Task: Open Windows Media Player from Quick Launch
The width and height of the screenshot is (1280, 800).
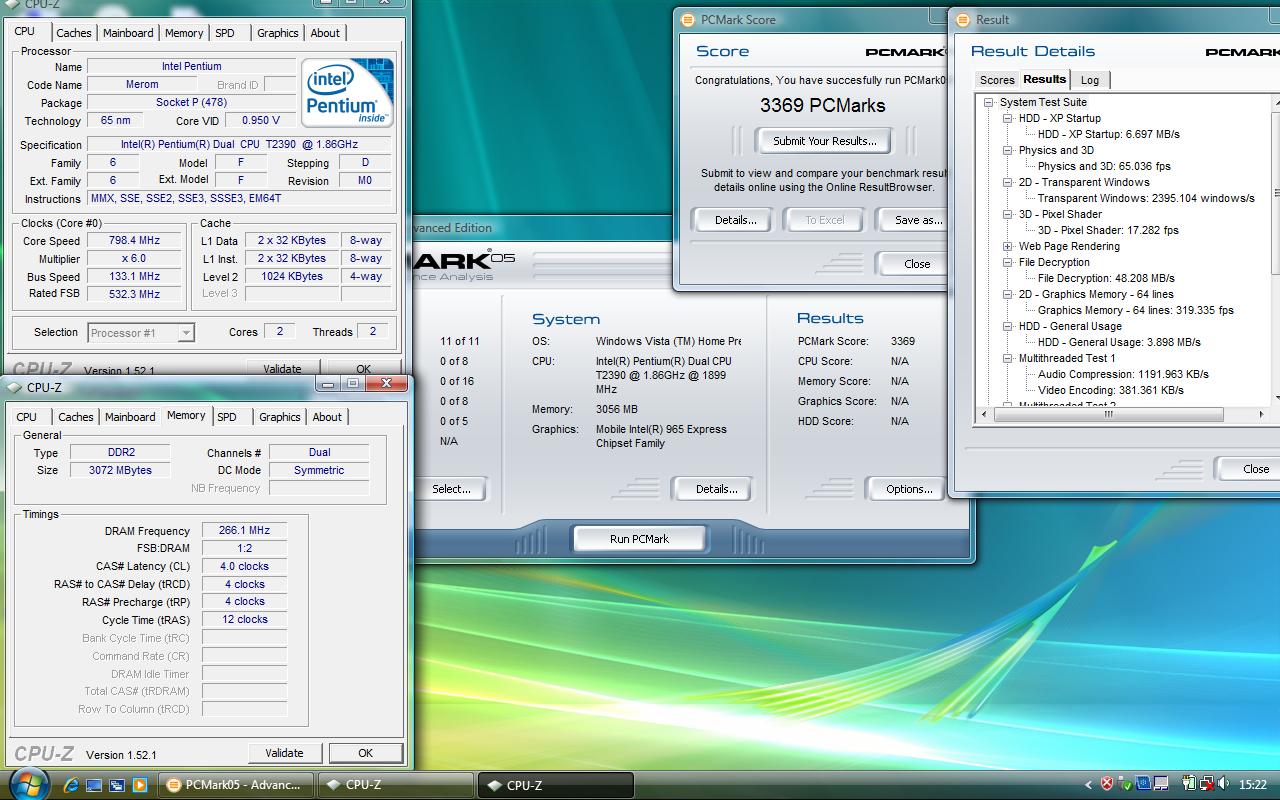Action: (x=140, y=785)
